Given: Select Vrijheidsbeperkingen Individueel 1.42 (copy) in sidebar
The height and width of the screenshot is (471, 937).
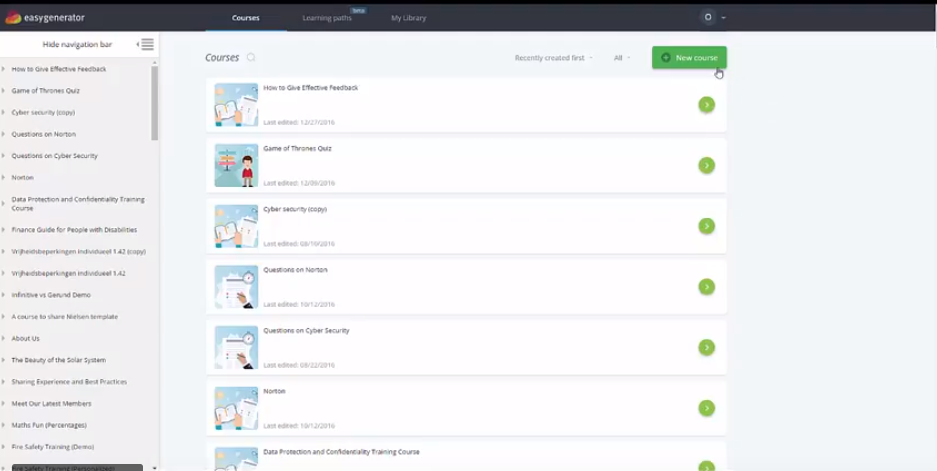Looking at the screenshot, I should [78, 252].
